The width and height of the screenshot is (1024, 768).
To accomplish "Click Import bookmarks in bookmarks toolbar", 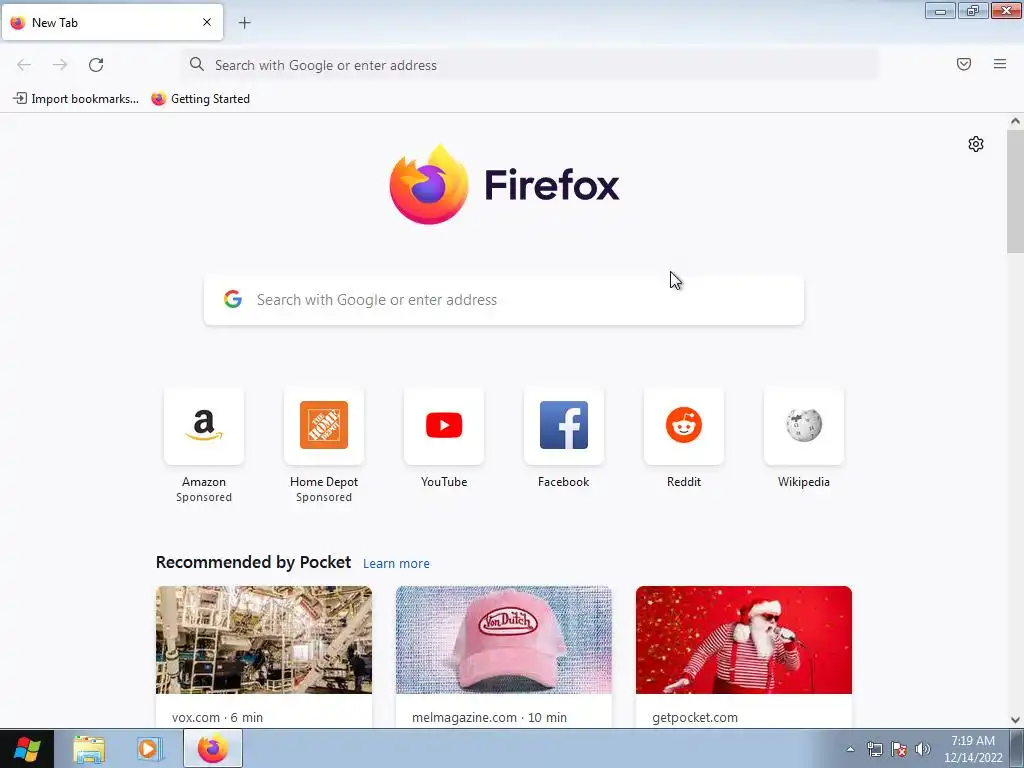I will tap(76, 99).
